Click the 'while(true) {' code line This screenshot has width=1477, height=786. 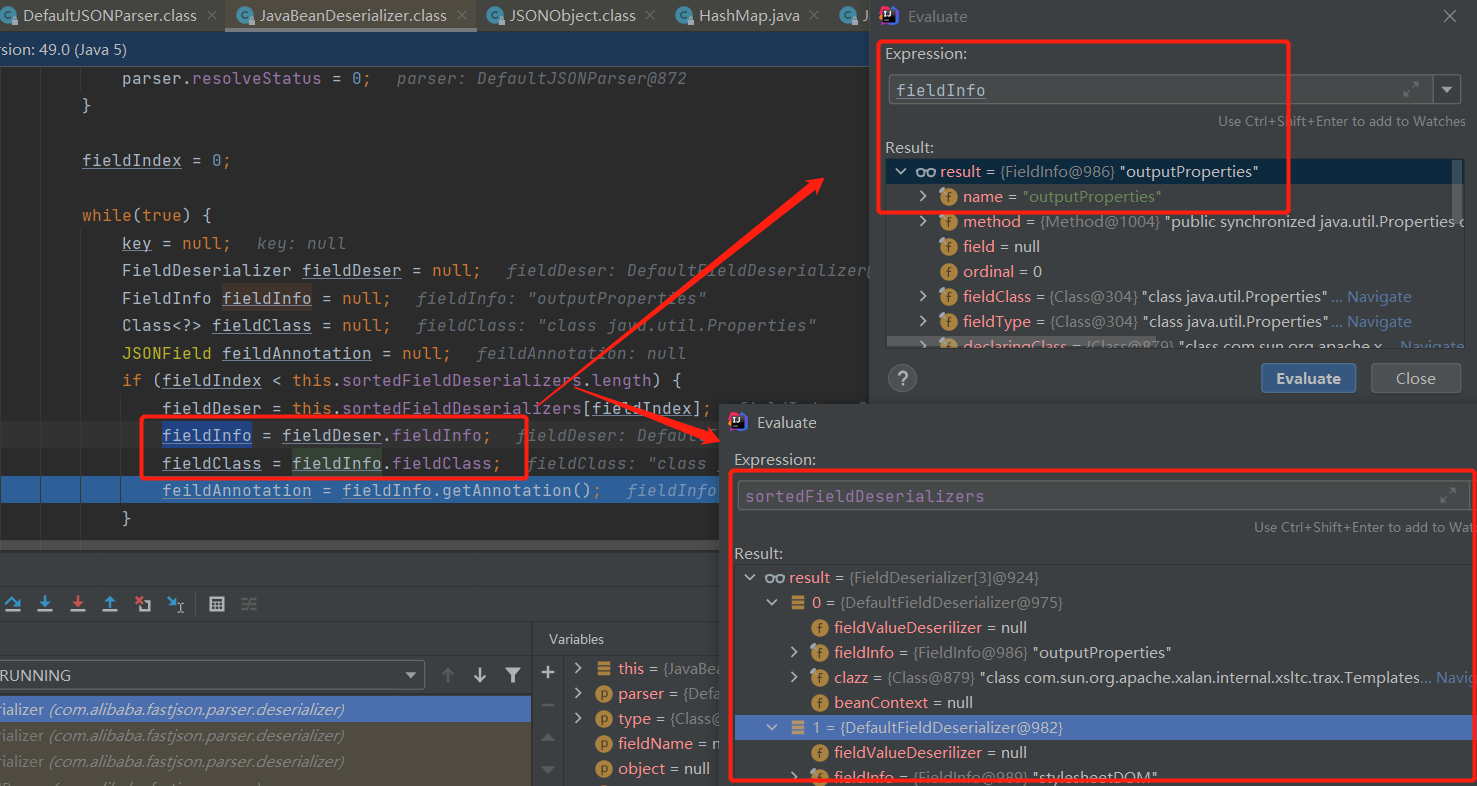(147, 215)
